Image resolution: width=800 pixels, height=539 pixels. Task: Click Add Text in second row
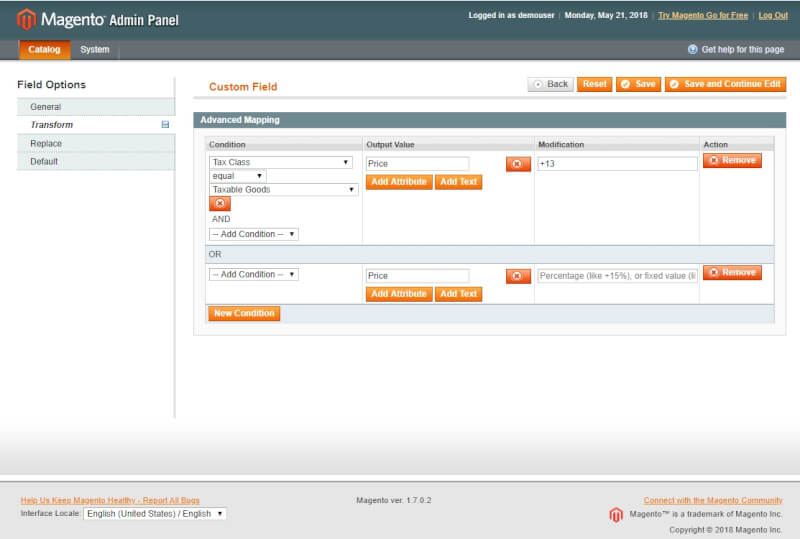click(x=458, y=294)
